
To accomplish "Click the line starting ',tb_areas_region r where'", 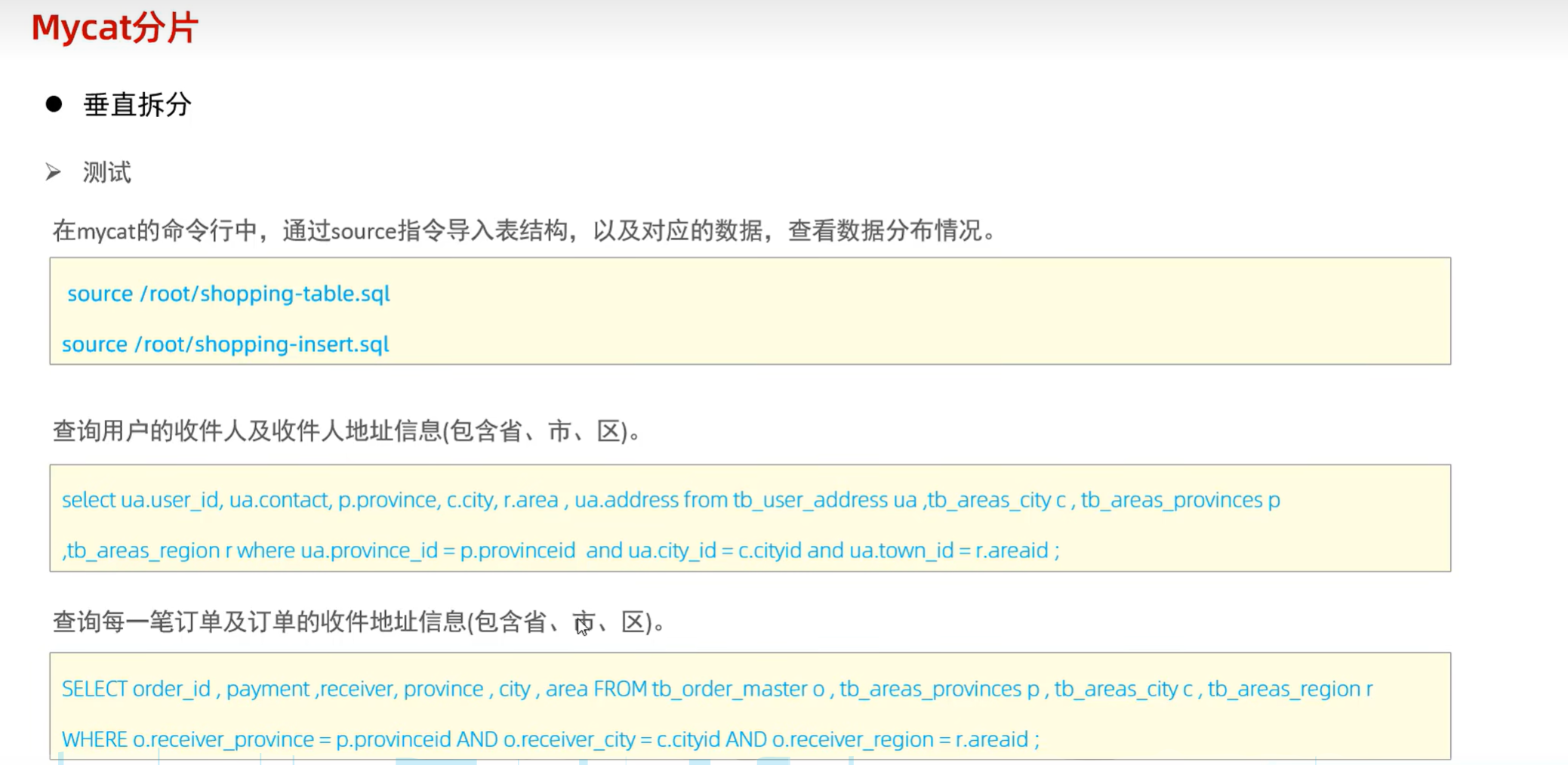I will click(561, 551).
